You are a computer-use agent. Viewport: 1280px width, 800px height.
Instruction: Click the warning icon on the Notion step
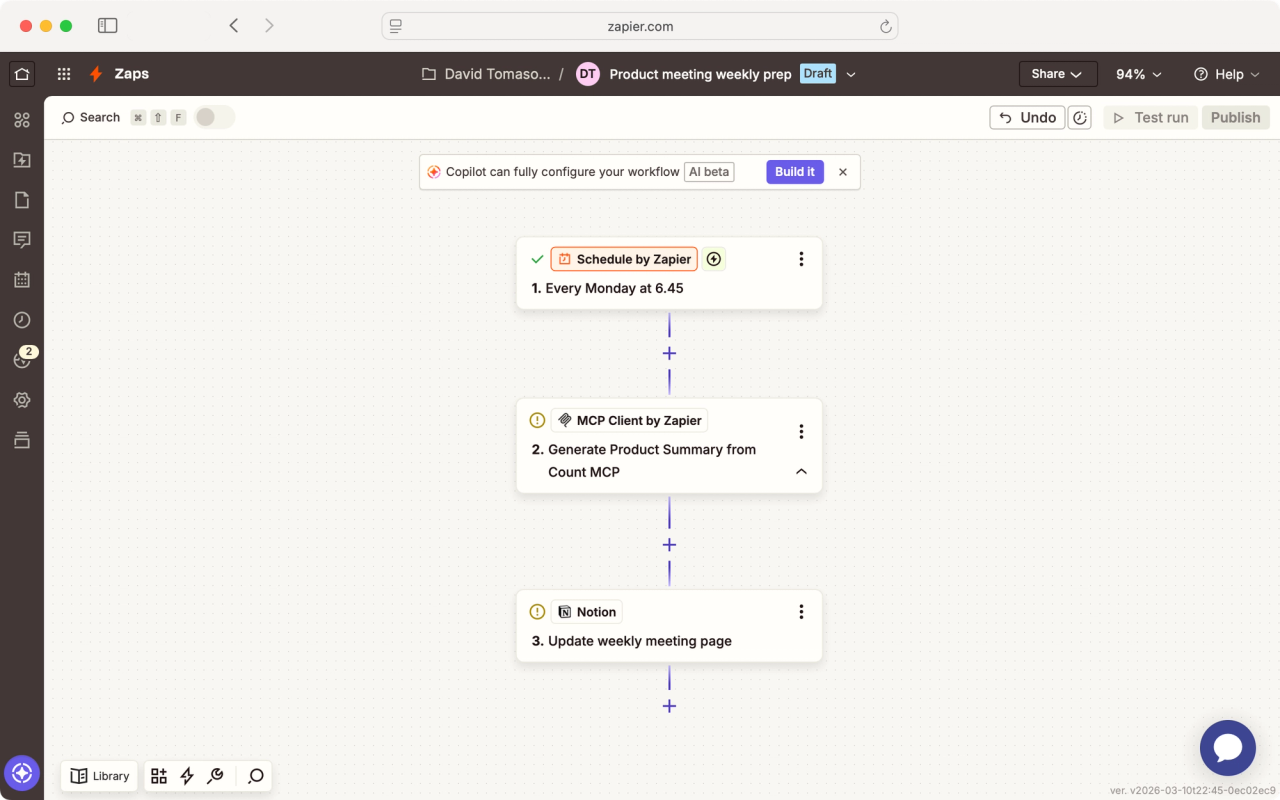tap(537, 611)
